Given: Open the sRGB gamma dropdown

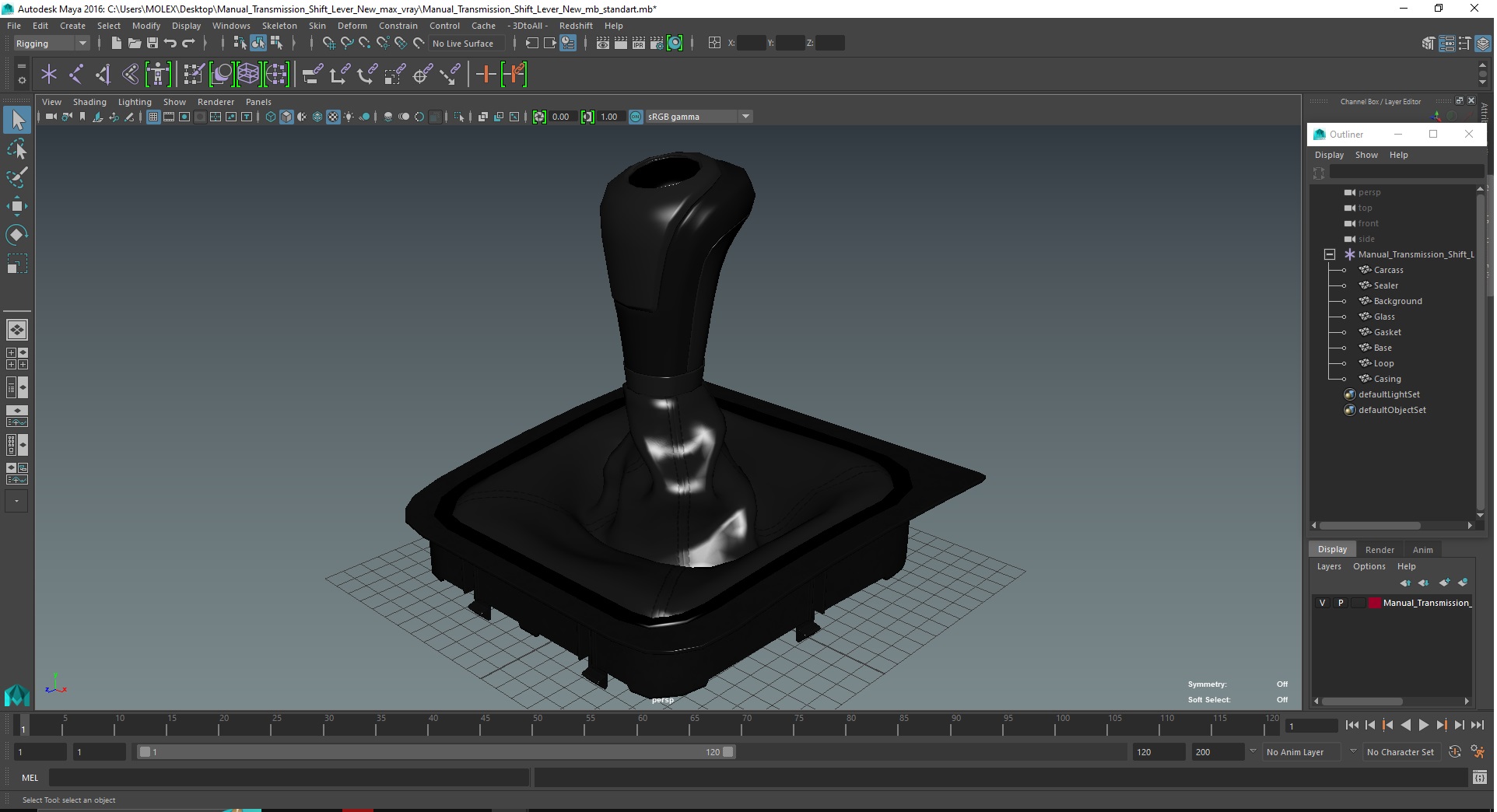Looking at the screenshot, I should coord(699,117).
